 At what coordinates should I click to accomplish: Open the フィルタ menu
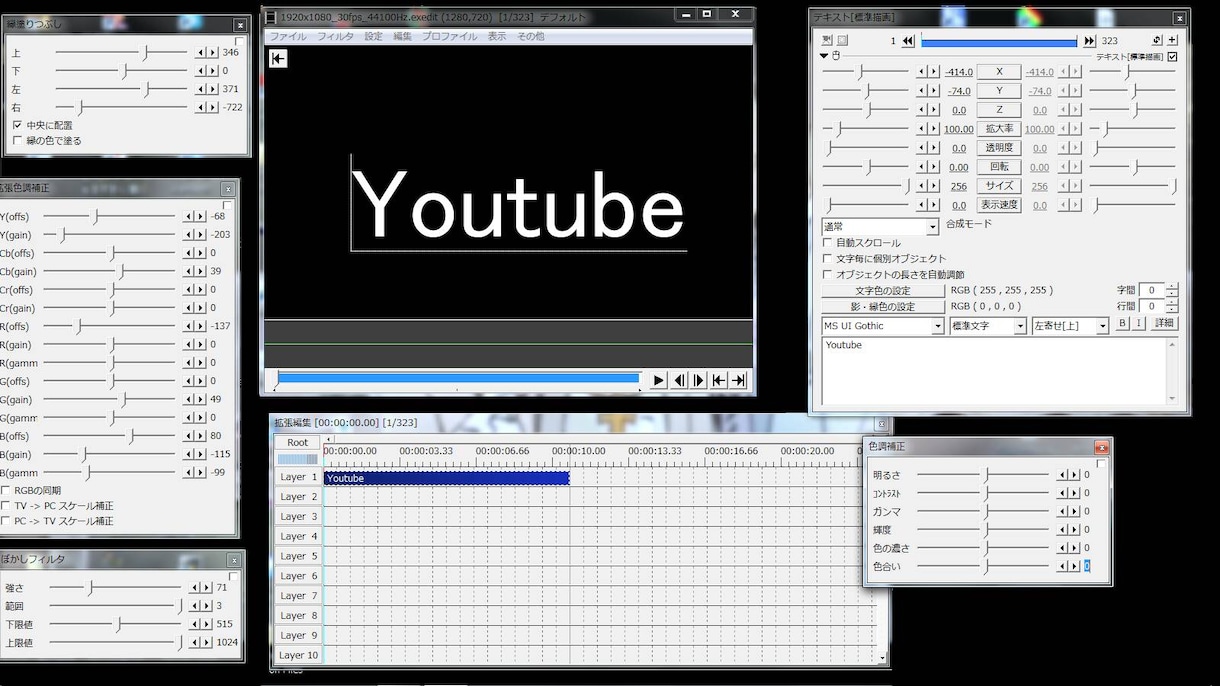tap(335, 36)
